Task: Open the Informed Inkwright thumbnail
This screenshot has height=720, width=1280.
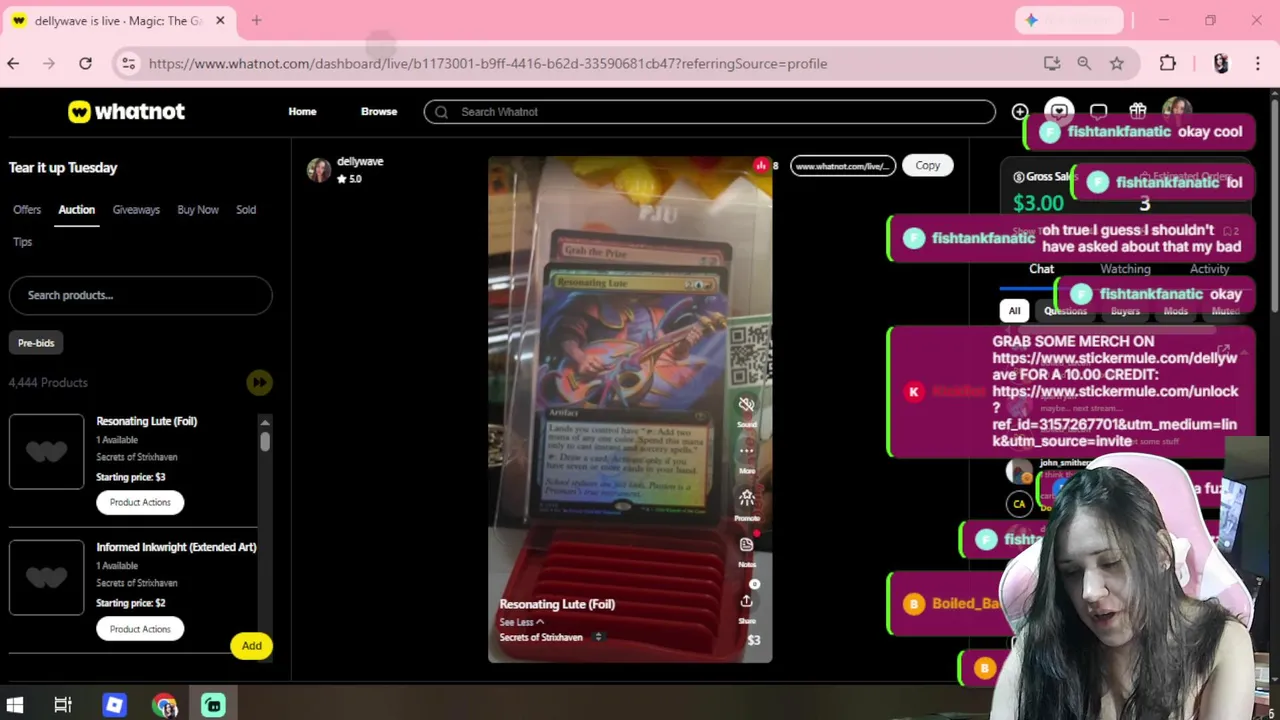Action: (47, 578)
